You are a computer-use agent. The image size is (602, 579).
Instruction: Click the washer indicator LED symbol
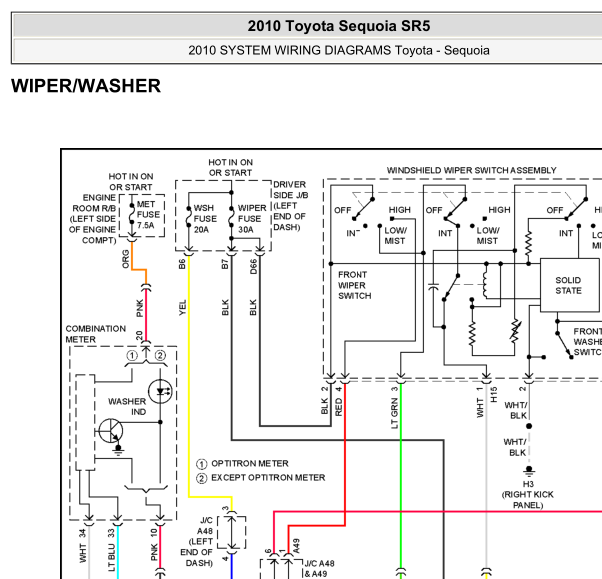pos(160,391)
